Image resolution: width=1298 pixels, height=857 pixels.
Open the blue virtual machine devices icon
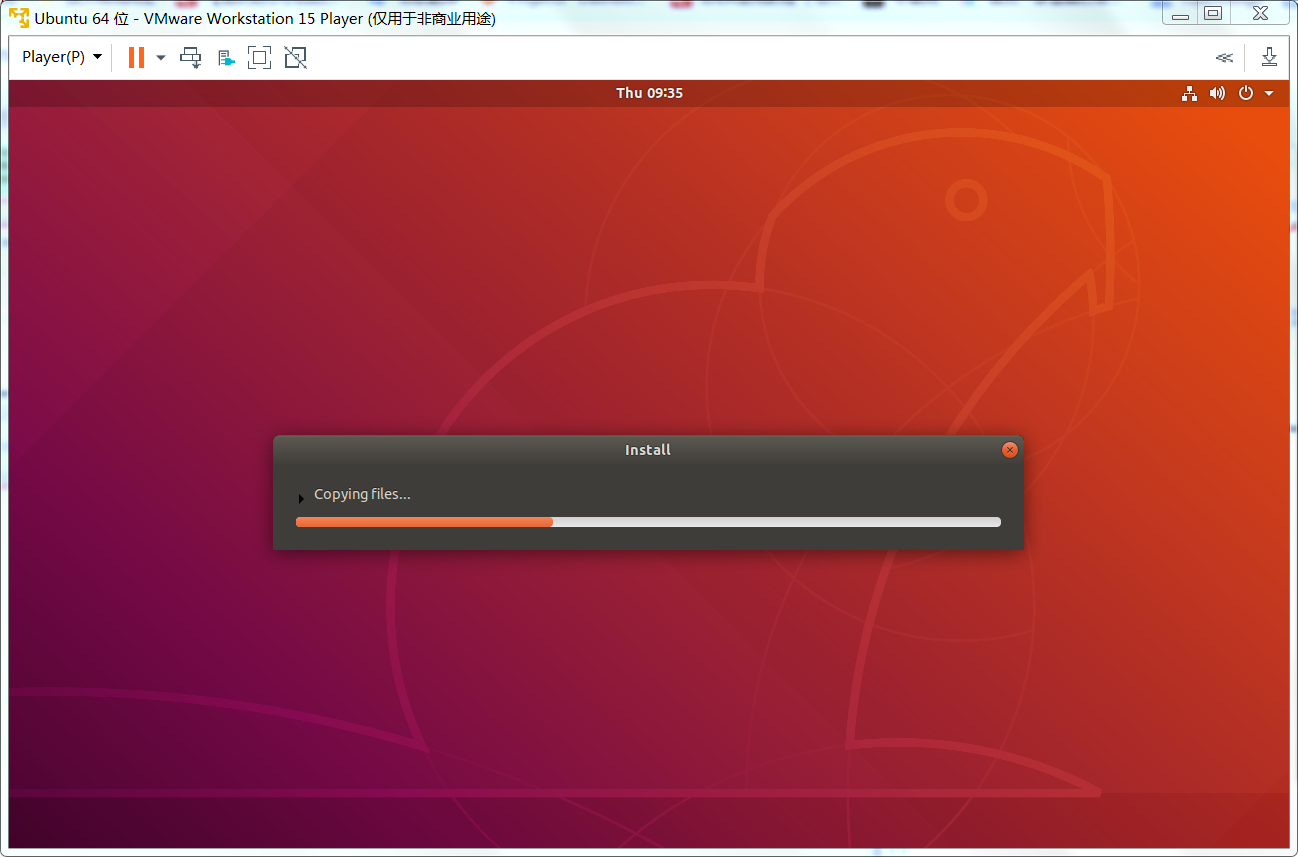(x=225, y=57)
